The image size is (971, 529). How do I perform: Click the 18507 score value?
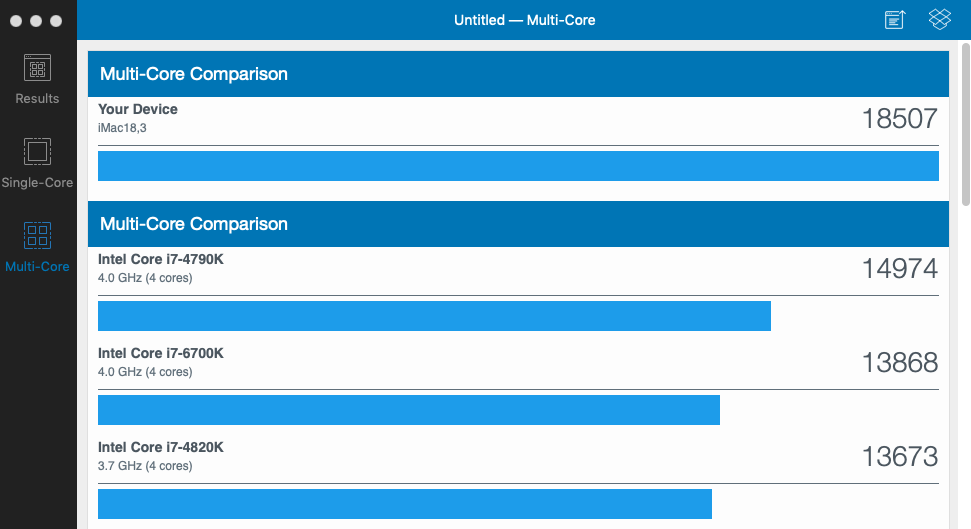click(x=900, y=119)
